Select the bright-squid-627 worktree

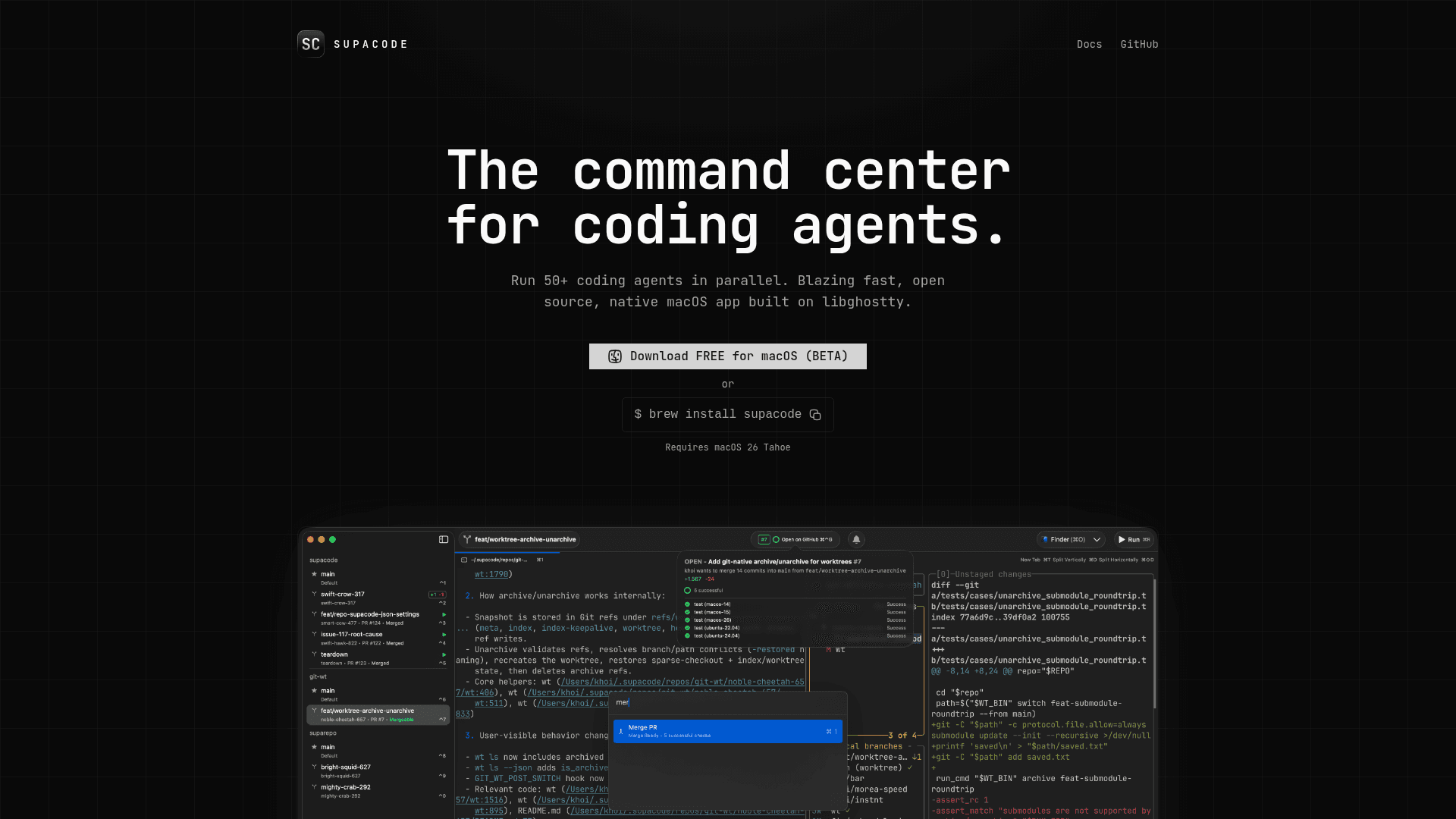[x=346, y=767]
